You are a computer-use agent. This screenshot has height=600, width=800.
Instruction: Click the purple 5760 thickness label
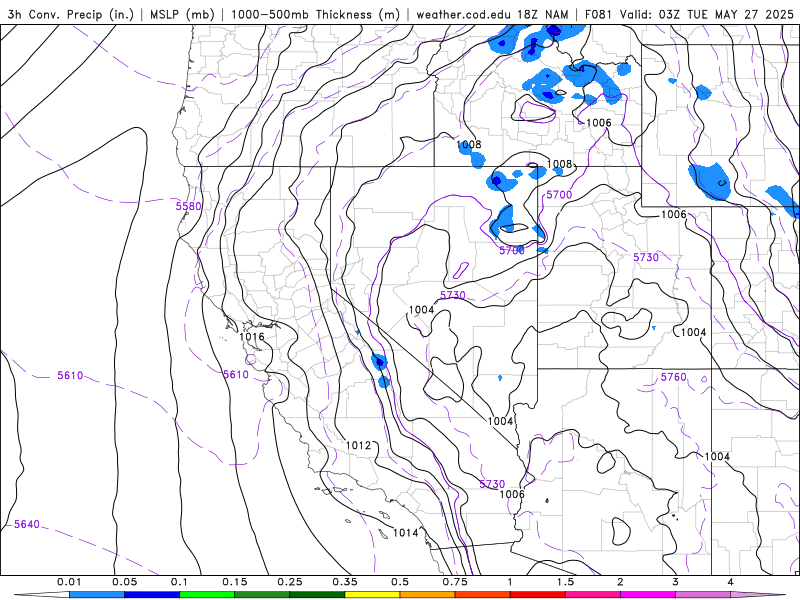coord(673,377)
